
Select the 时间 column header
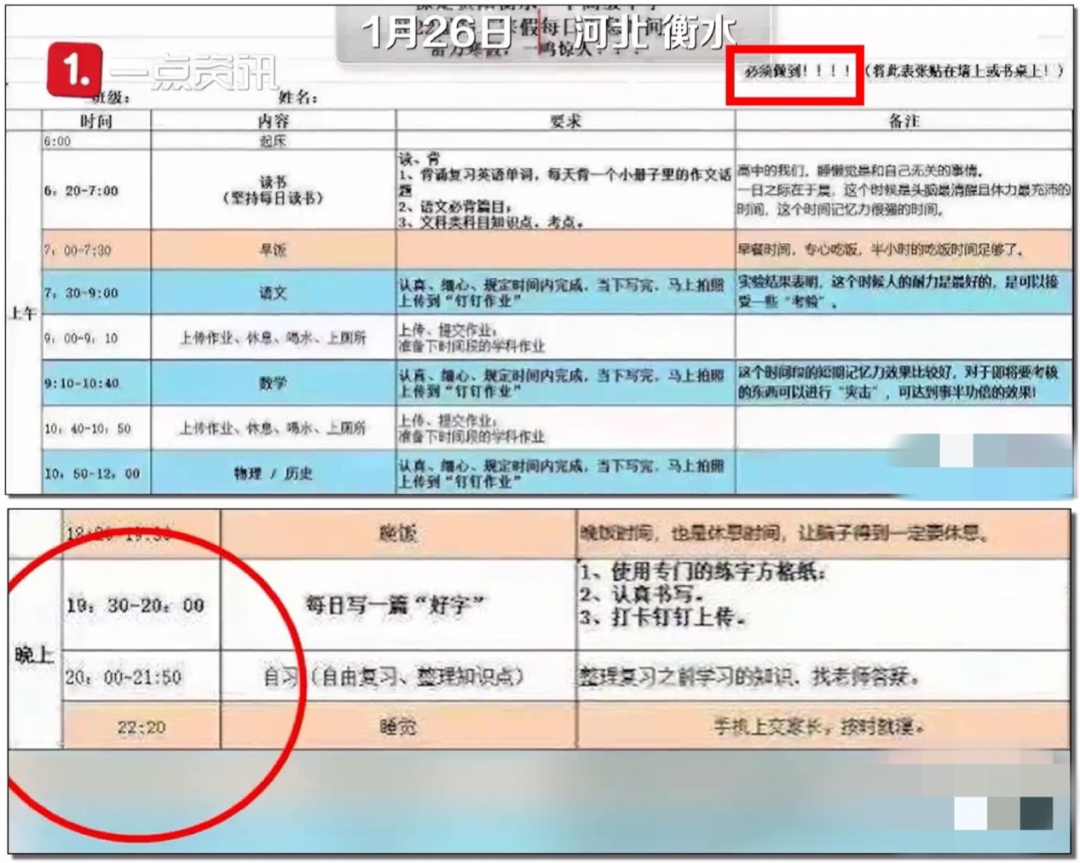point(96,121)
